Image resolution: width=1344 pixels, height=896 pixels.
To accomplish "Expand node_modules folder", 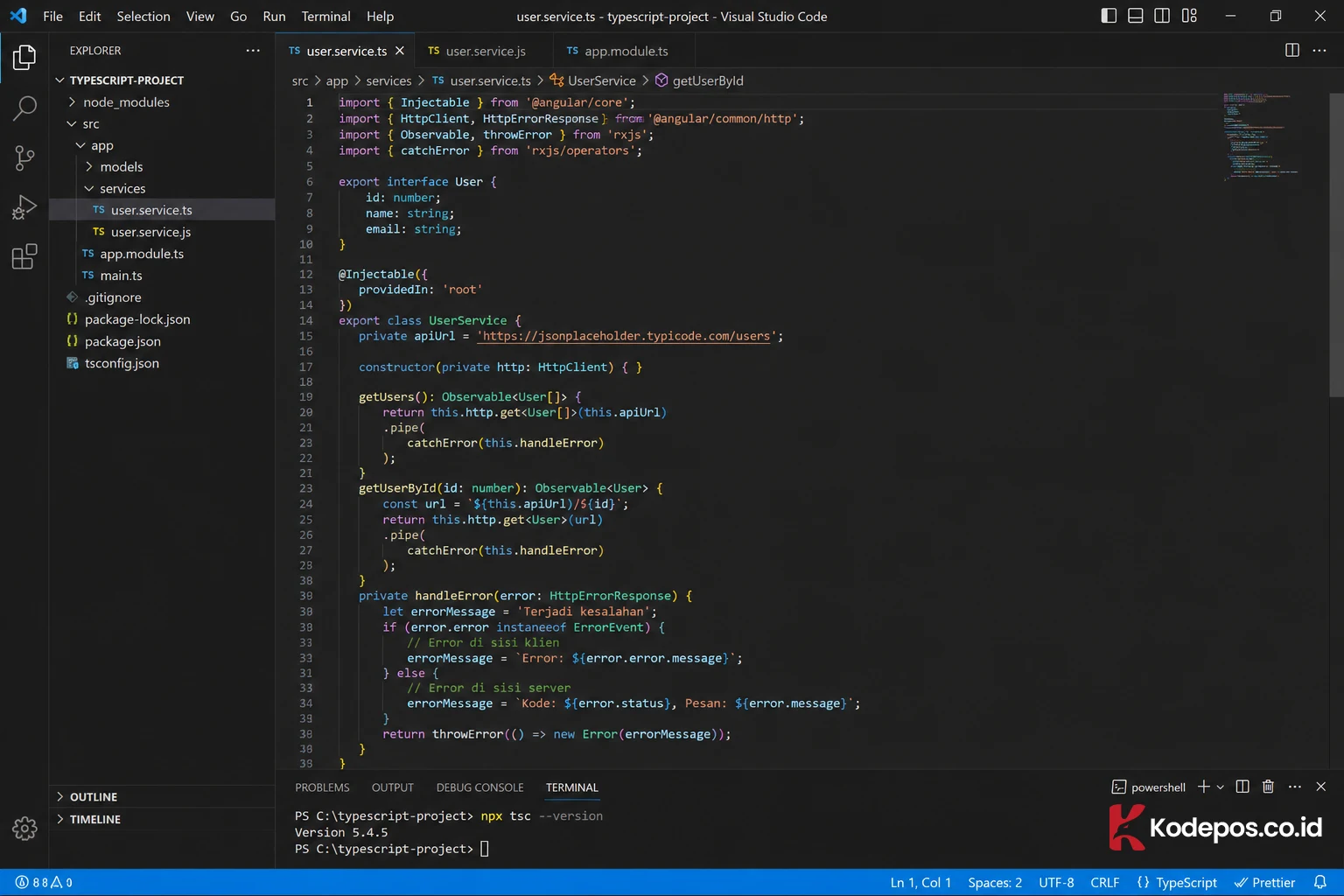I will pos(162,101).
